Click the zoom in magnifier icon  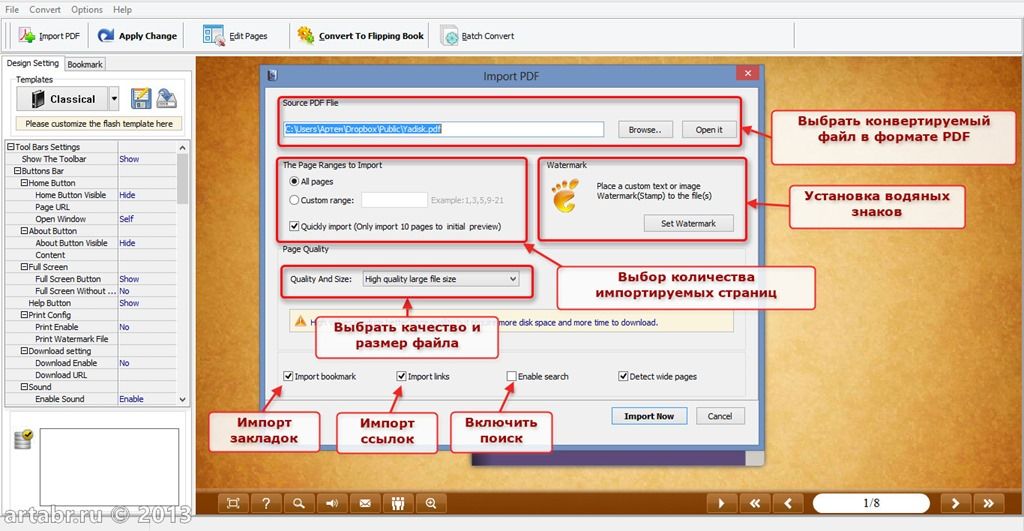pos(431,503)
